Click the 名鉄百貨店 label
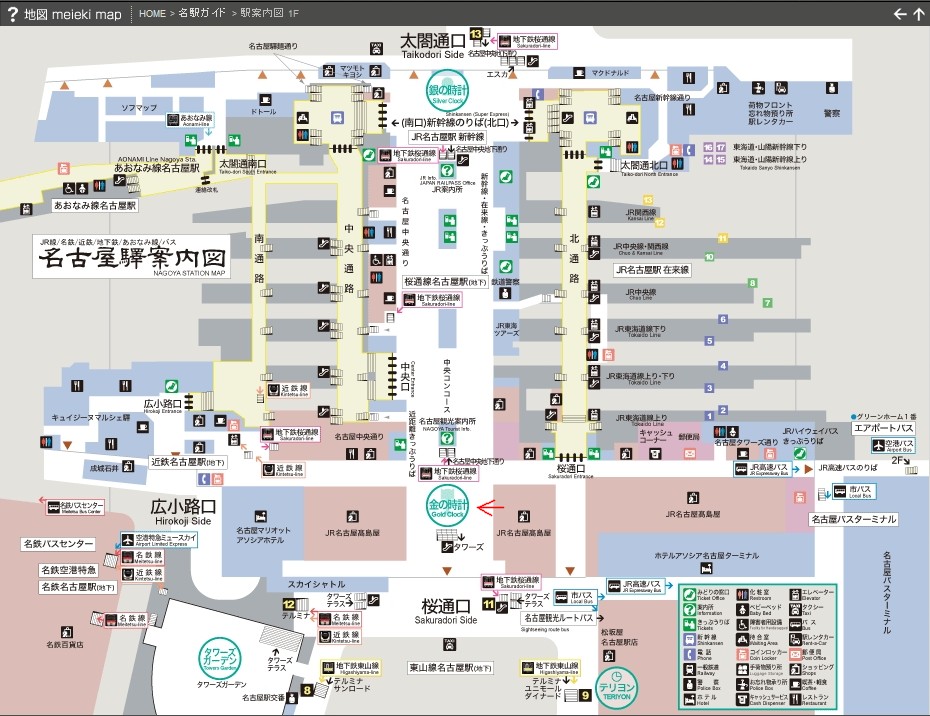This screenshot has height=716, width=930. coord(65,644)
